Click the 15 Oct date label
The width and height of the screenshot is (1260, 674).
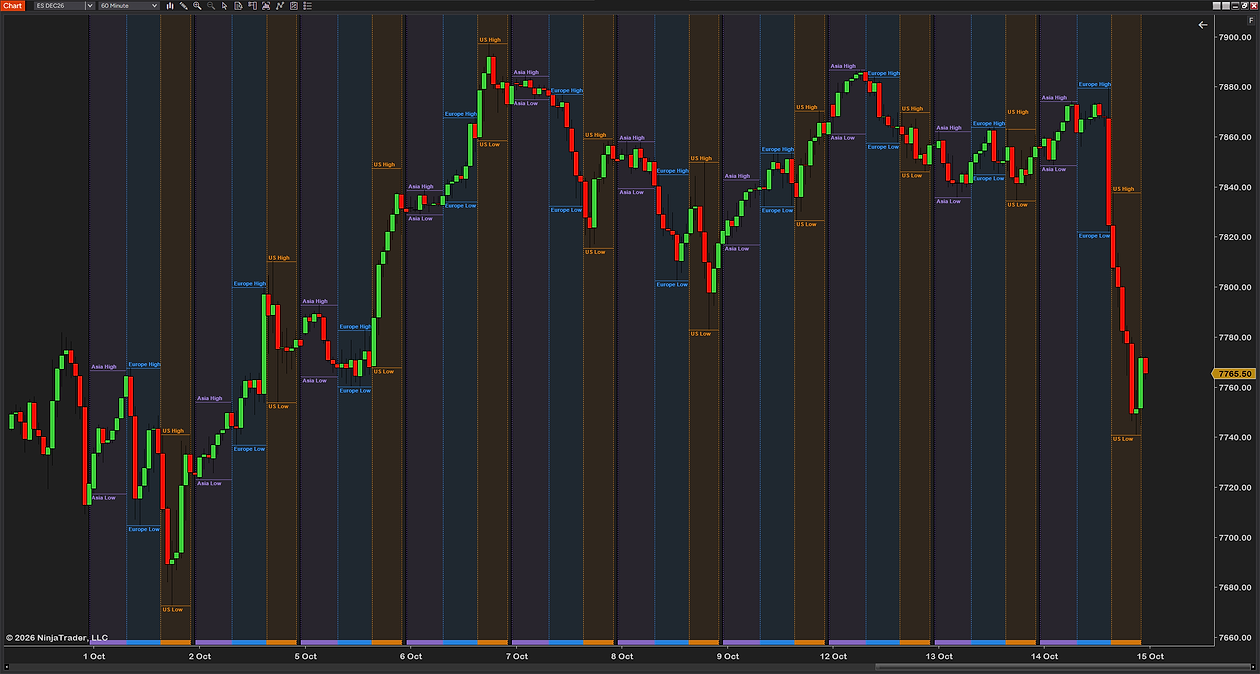click(x=1150, y=656)
